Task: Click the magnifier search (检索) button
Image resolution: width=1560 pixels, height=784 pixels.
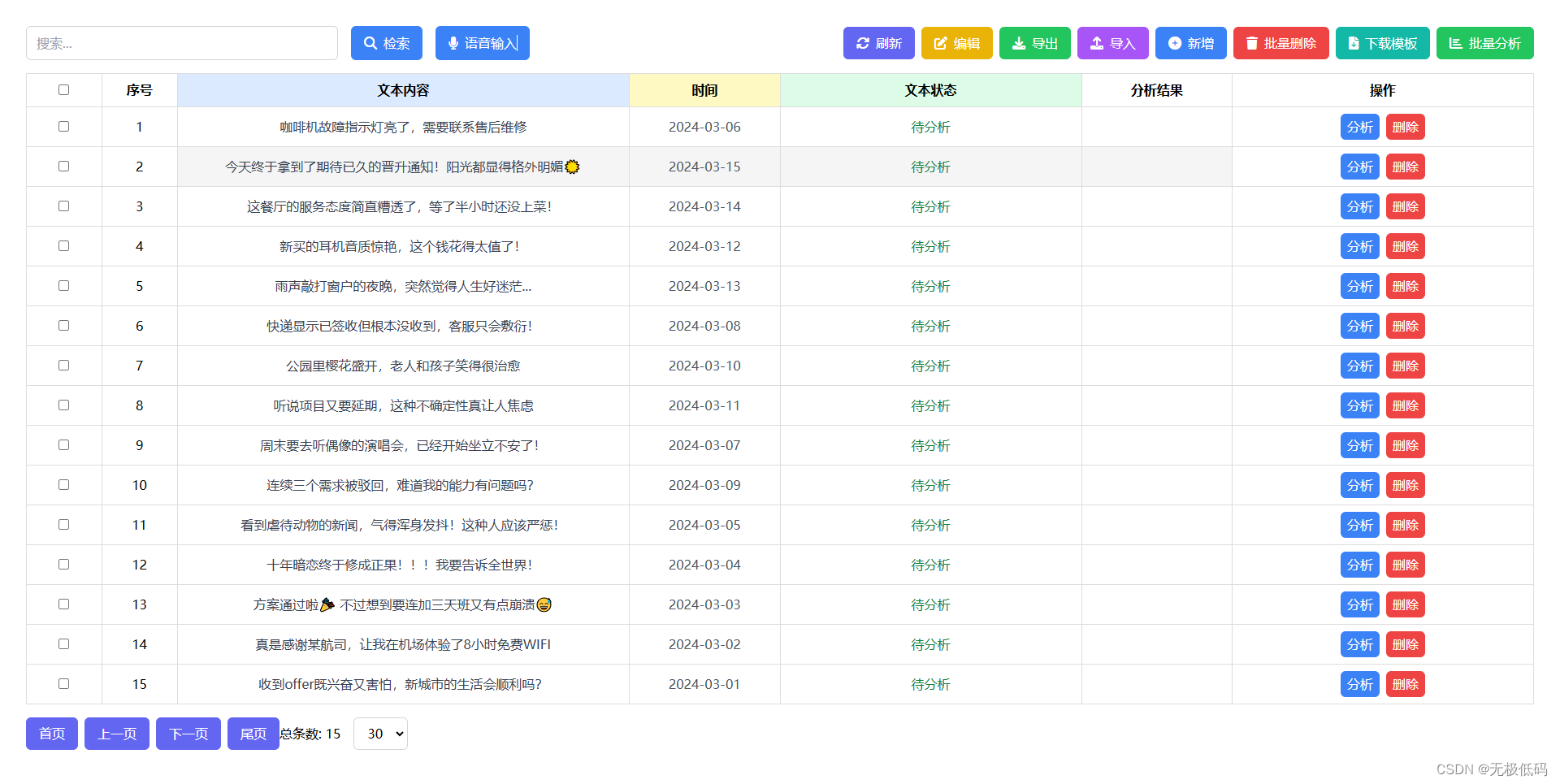Action: [x=386, y=43]
